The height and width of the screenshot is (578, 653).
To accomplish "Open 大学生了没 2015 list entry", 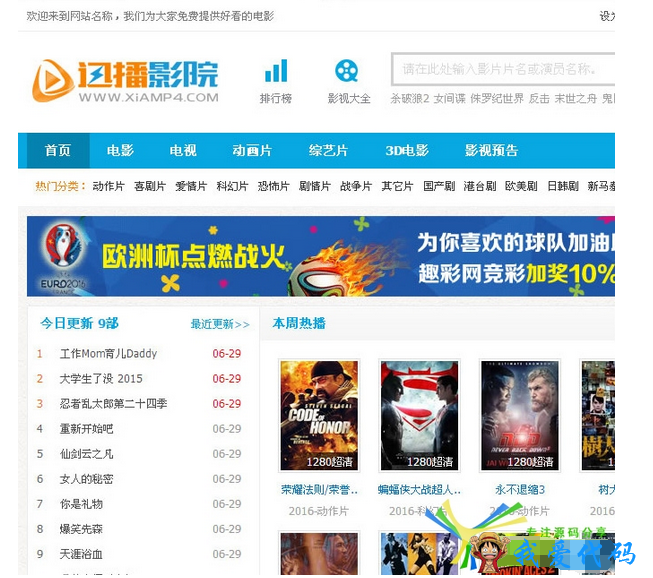I will (x=101, y=379).
